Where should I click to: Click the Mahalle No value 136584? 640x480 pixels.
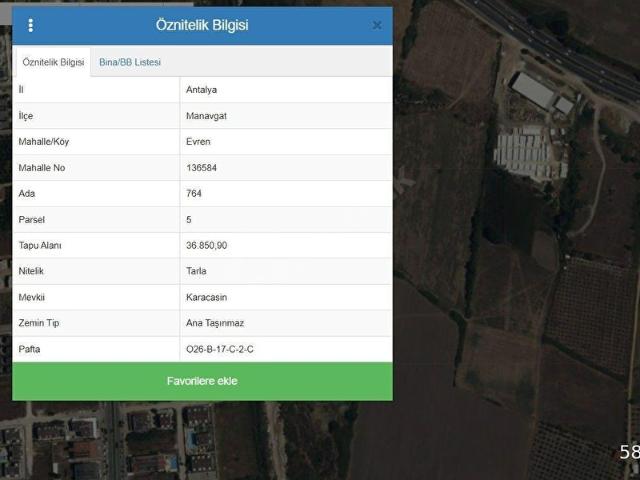click(x=201, y=168)
